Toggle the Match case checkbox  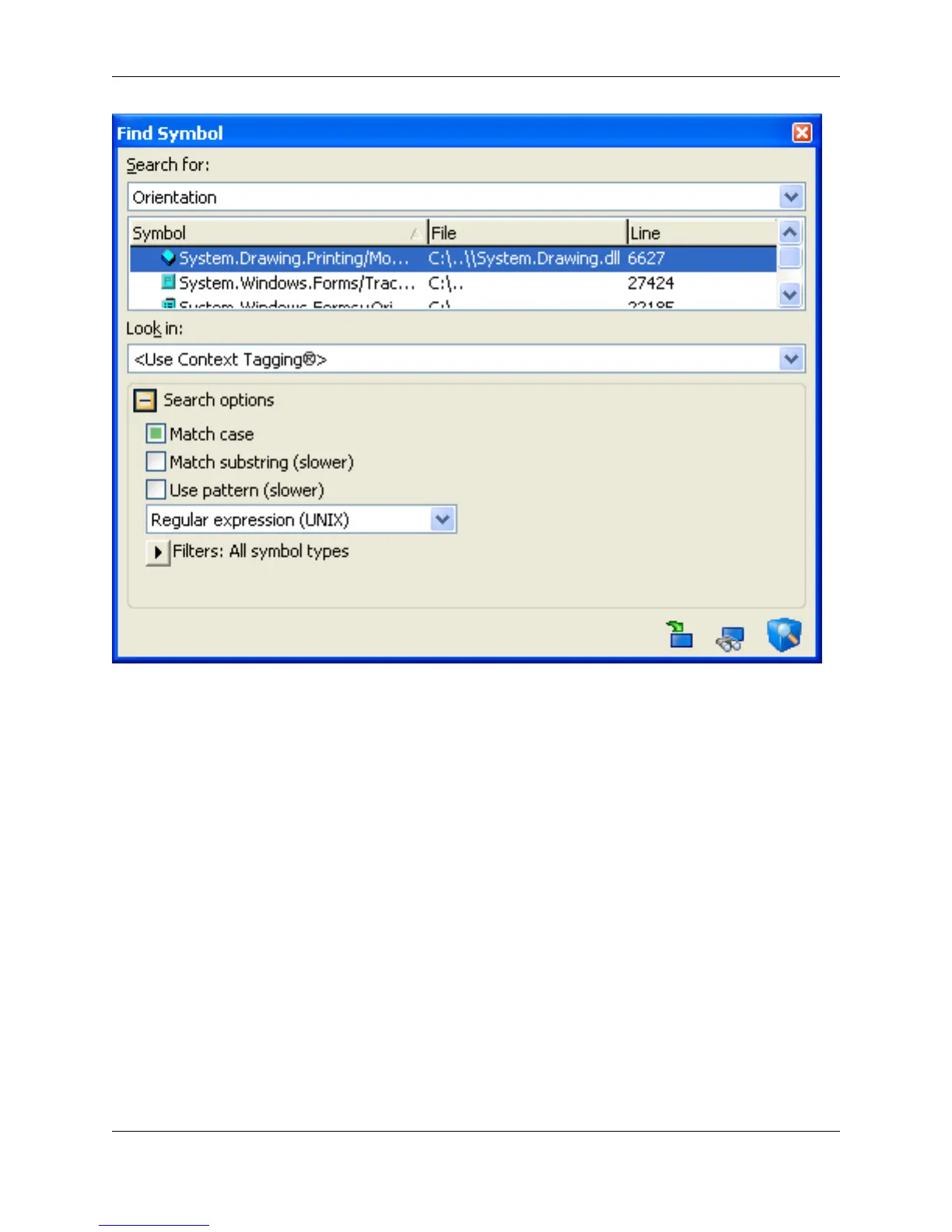point(156,433)
